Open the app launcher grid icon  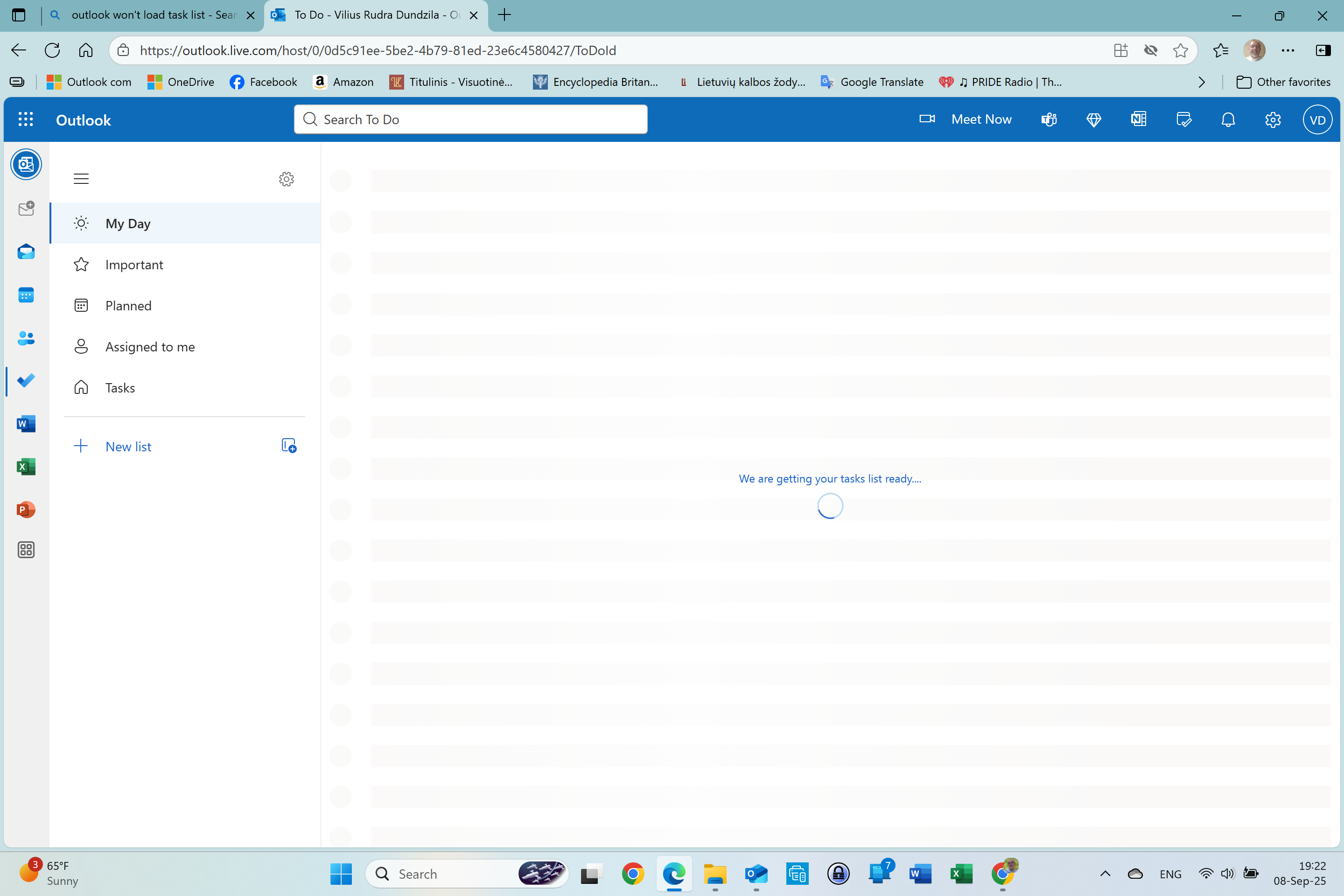[26, 119]
